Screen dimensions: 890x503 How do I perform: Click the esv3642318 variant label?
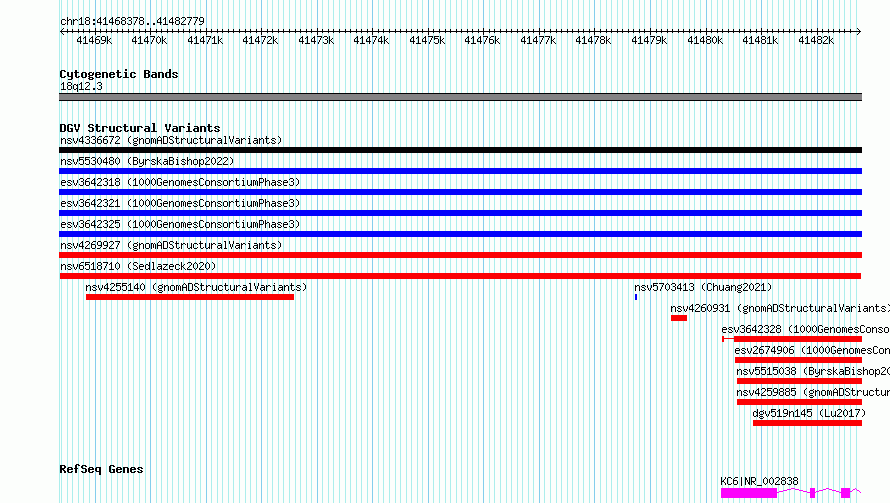pos(180,182)
